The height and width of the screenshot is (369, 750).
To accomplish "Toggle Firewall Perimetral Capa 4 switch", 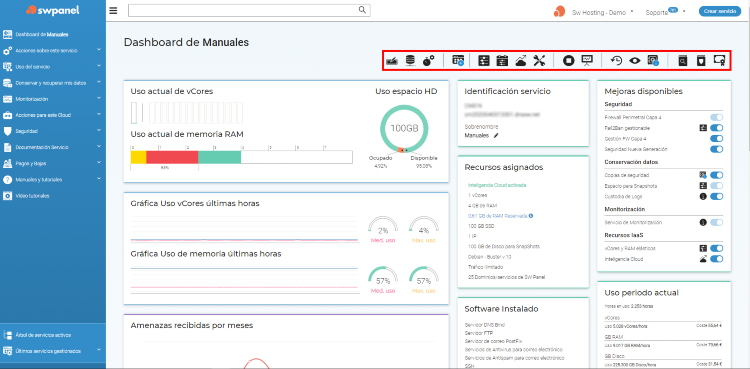I will click(717, 117).
